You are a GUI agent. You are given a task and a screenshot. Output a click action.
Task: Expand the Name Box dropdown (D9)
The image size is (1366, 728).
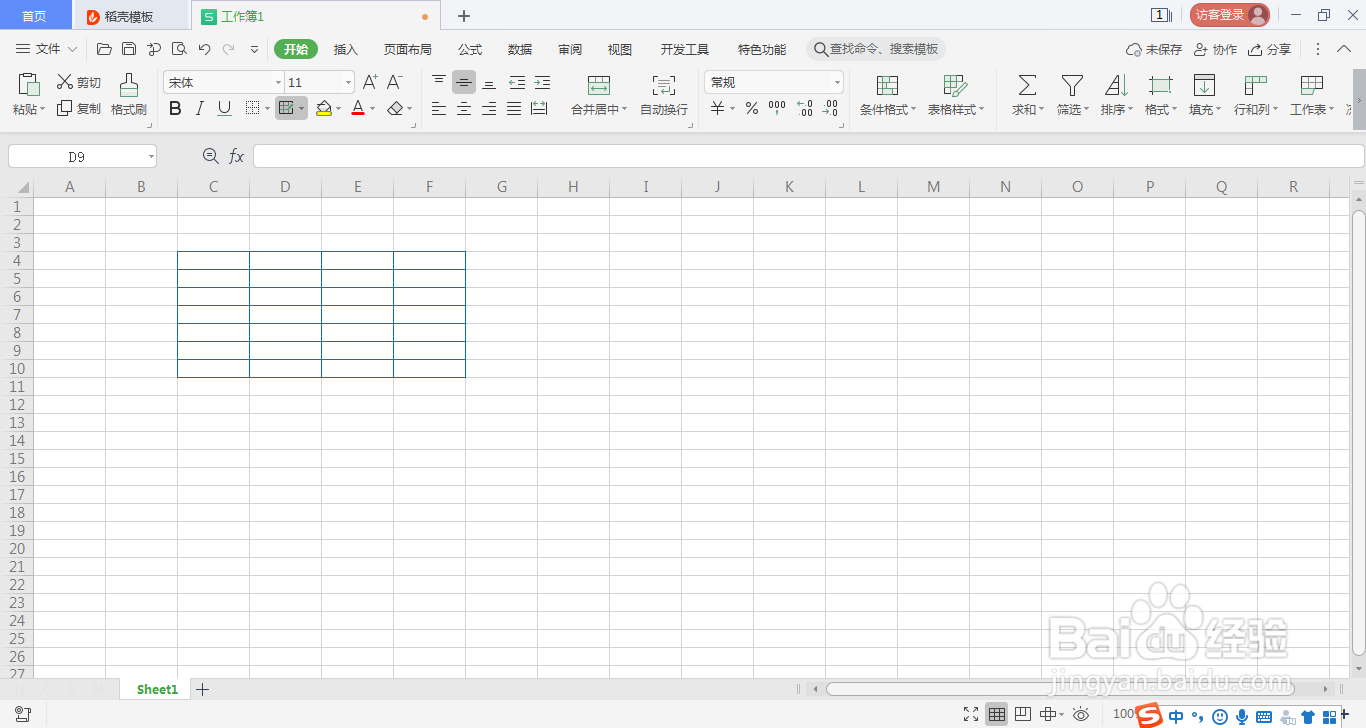pyautogui.click(x=151, y=156)
